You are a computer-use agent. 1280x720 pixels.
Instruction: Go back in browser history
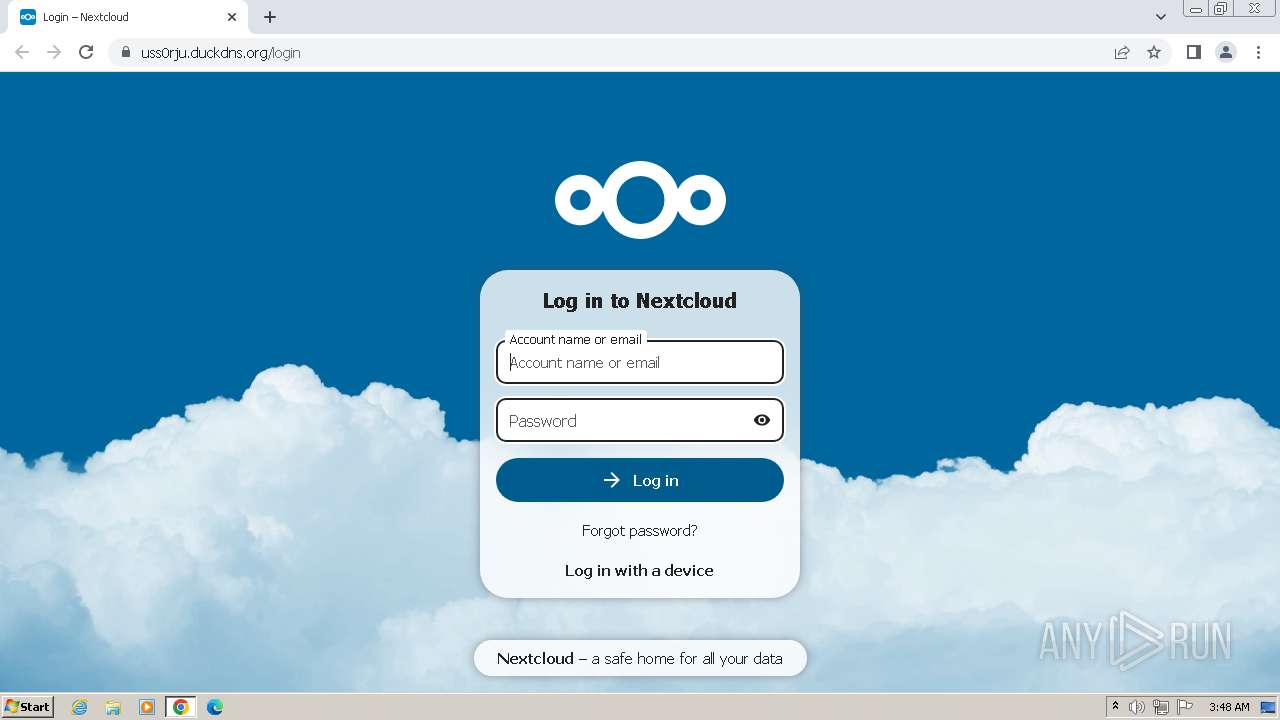tap(22, 52)
